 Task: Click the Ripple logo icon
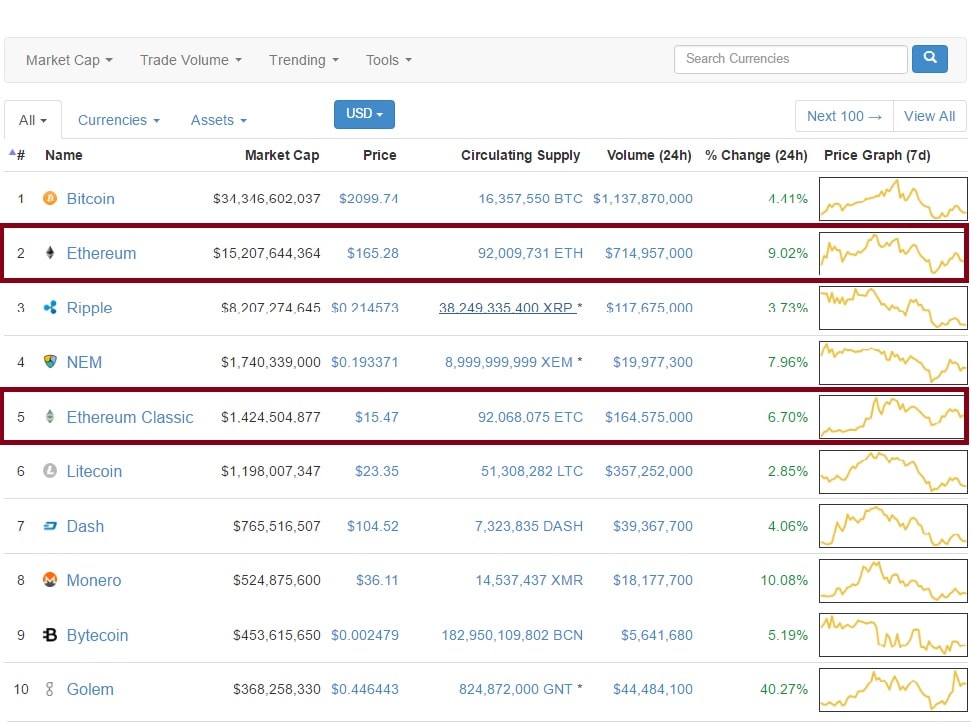point(50,308)
